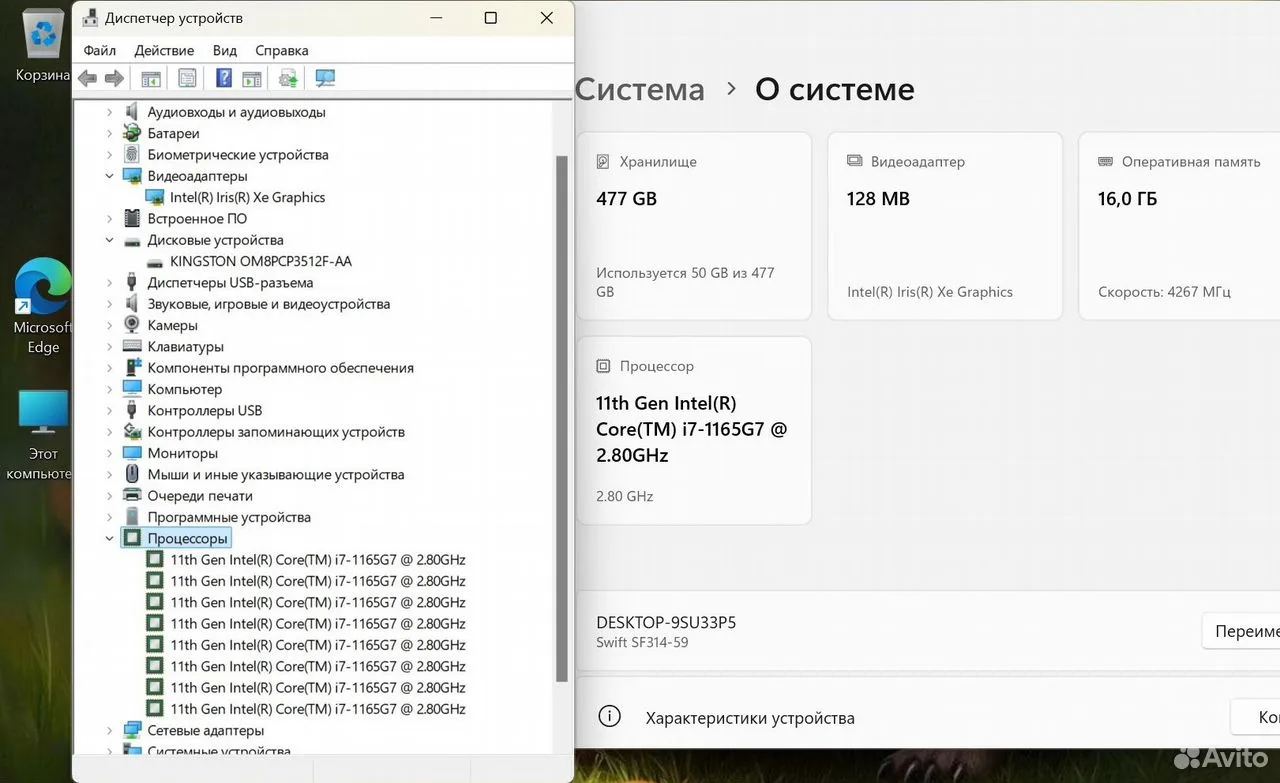Open the Действие menu
The width and height of the screenshot is (1280, 783).
click(164, 50)
